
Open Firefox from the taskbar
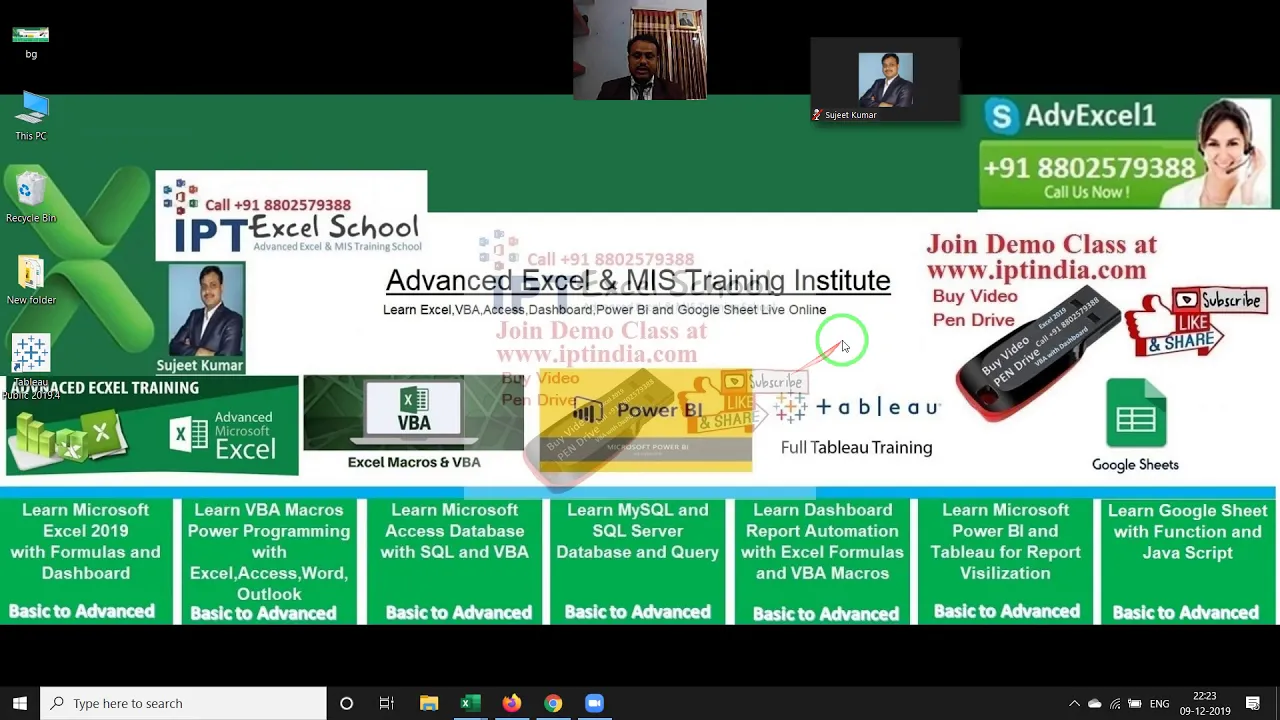point(511,703)
